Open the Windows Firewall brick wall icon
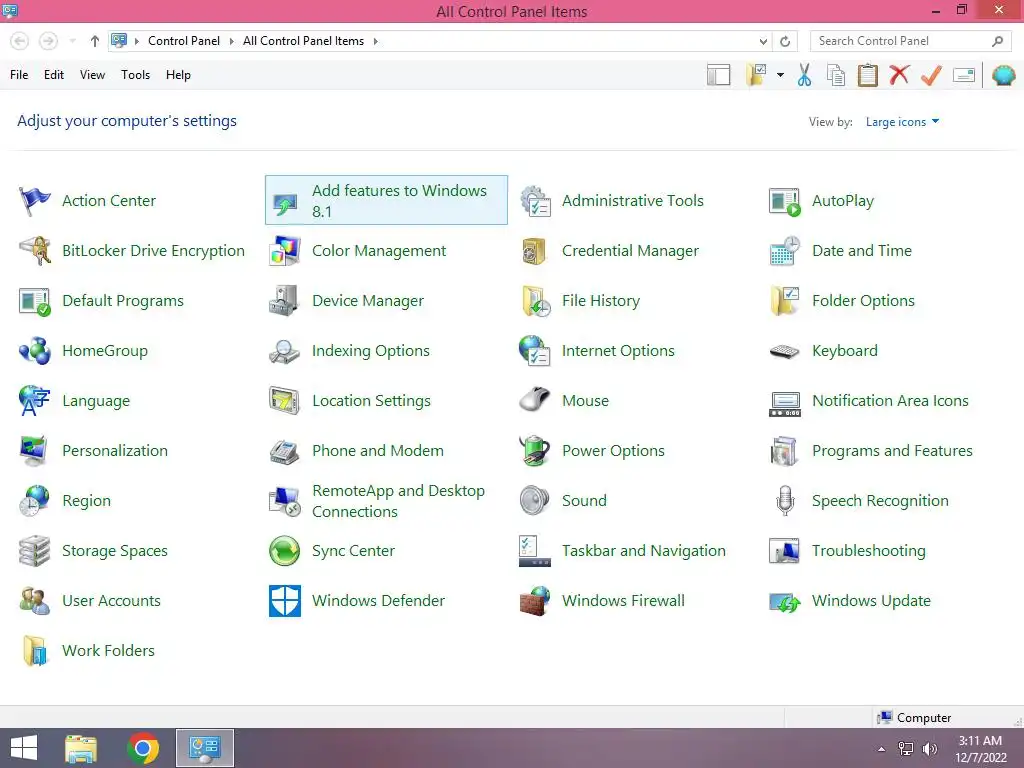1024x768 pixels. click(535, 601)
